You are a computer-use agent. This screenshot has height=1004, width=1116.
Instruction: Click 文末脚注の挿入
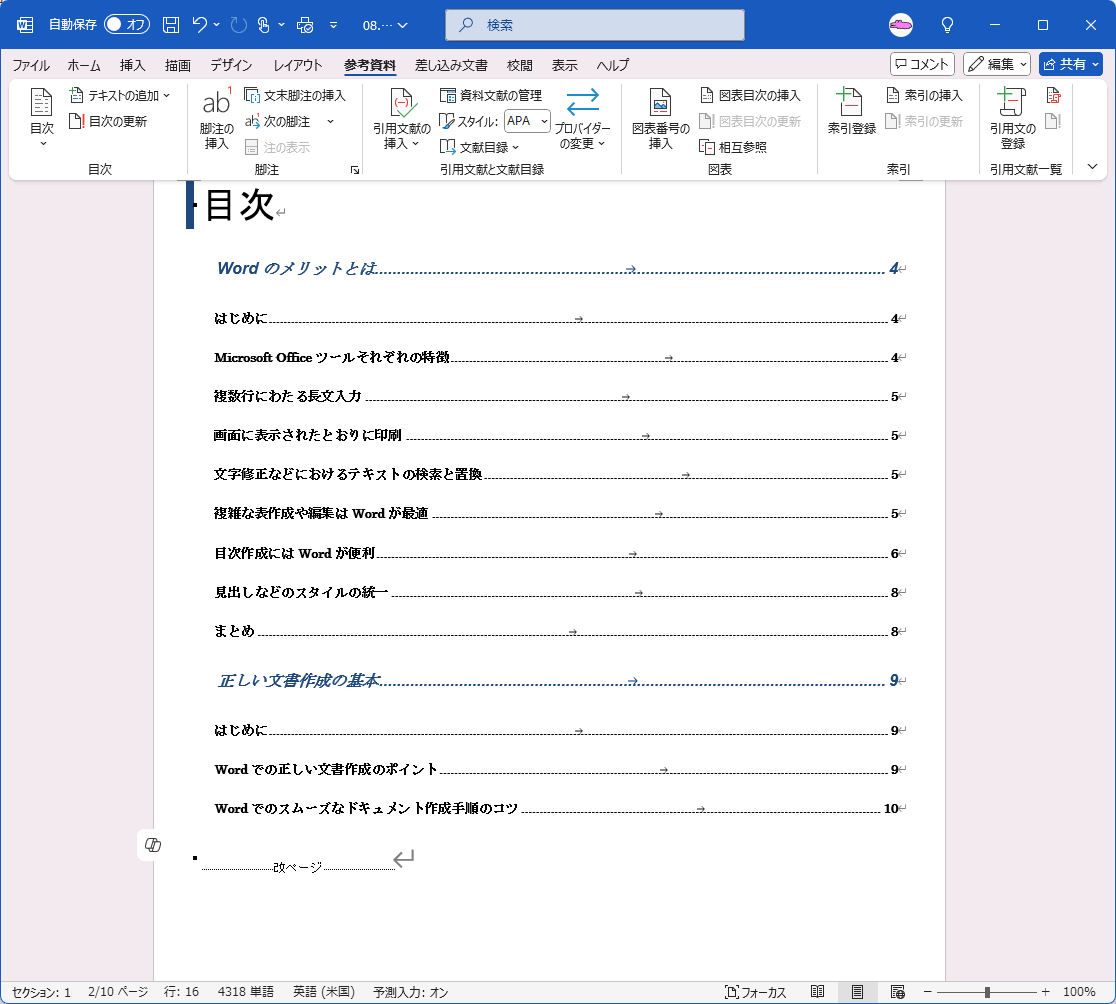[295, 95]
